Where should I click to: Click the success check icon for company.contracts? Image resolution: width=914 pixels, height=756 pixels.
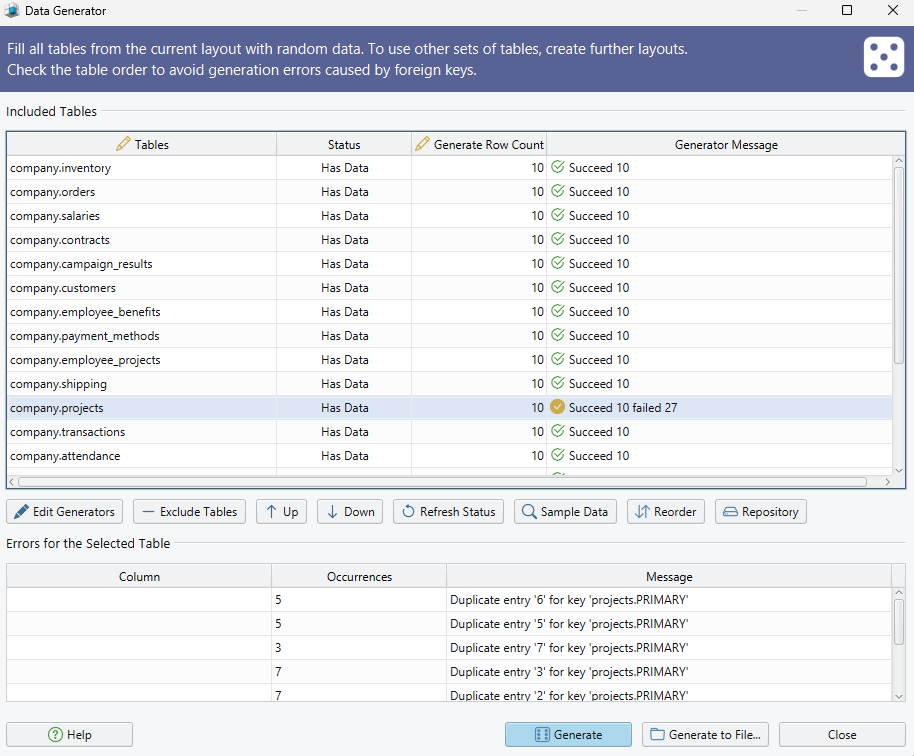(x=558, y=239)
